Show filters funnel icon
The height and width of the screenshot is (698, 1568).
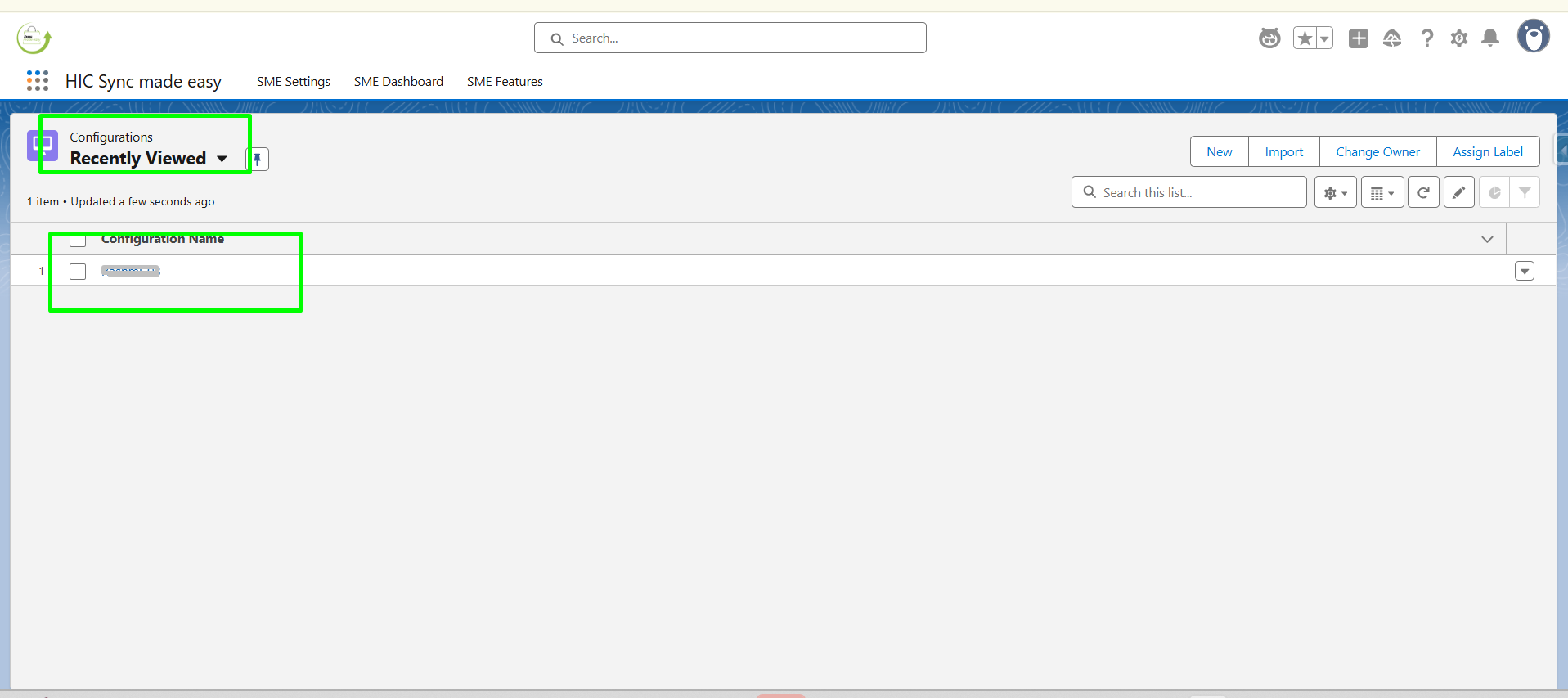click(x=1525, y=192)
